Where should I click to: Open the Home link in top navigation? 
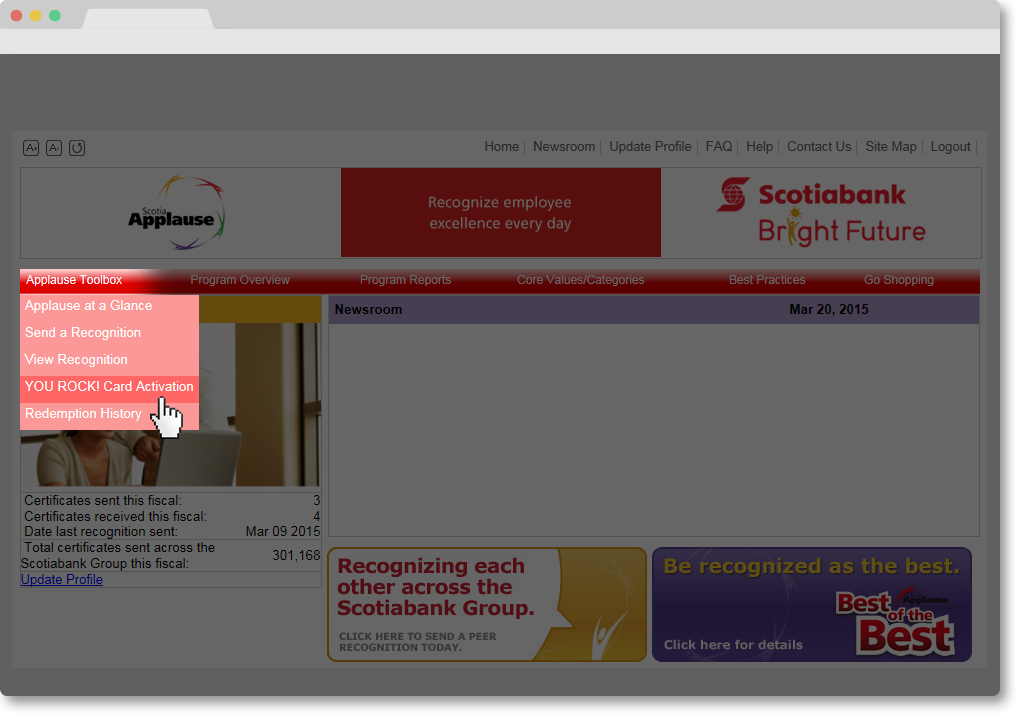[x=502, y=146]
